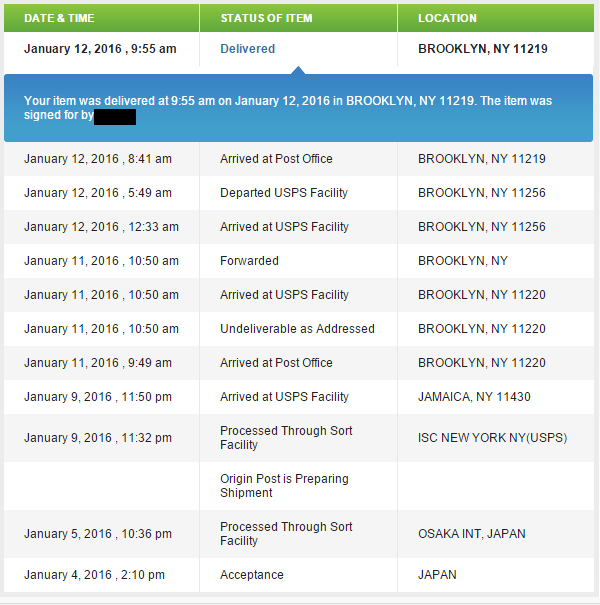This screenshot has width=600, height=605.
Task: Click the Location column header
Action: coord(447,18)
